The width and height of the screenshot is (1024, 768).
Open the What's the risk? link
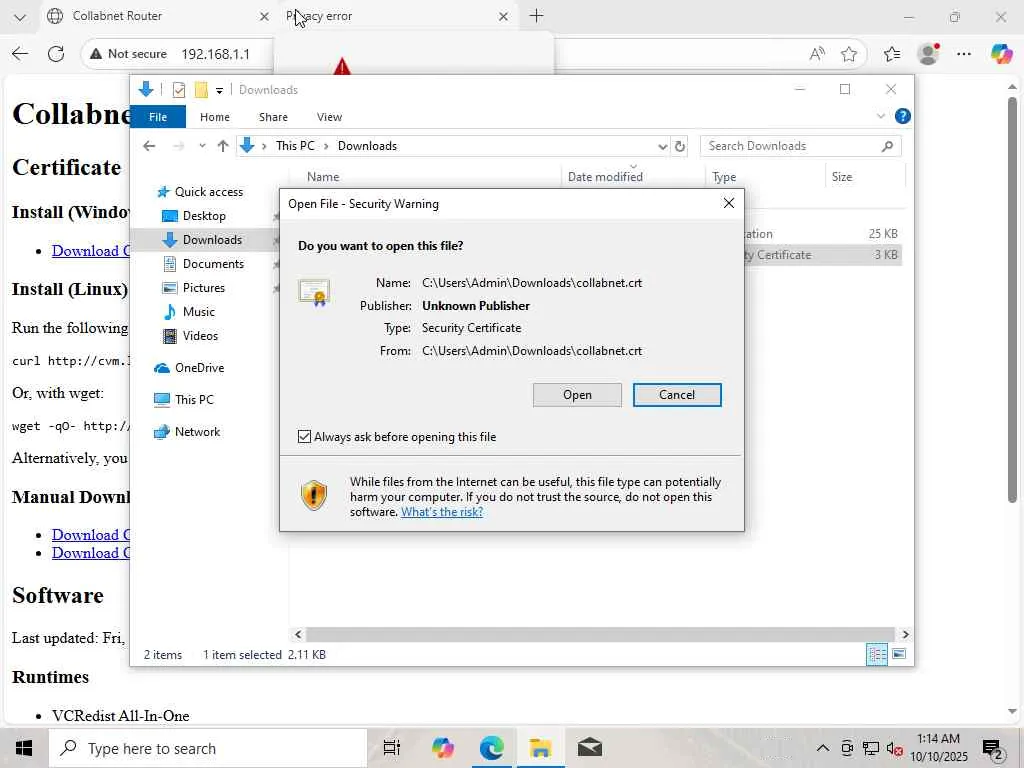tap(441, 512)
